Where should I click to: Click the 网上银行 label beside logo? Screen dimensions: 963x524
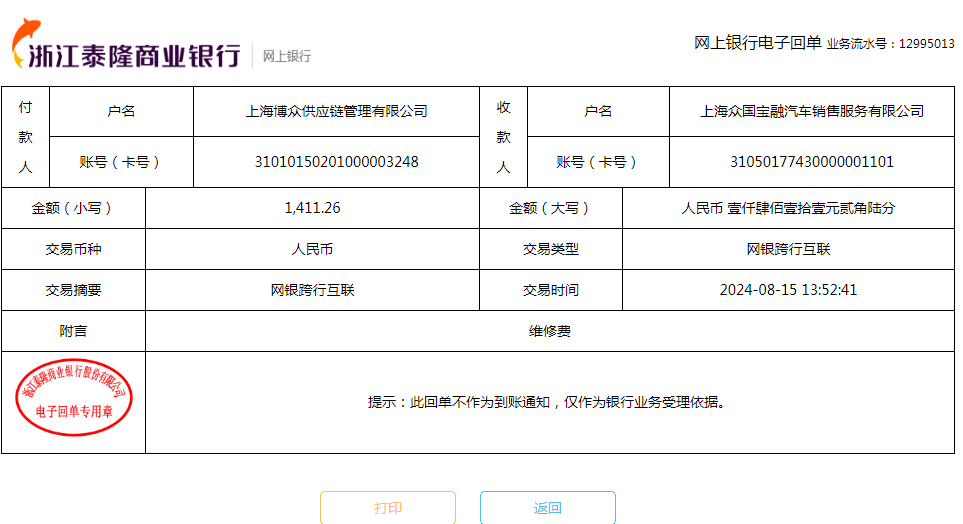pyautogui.click(x=287, y=56)
